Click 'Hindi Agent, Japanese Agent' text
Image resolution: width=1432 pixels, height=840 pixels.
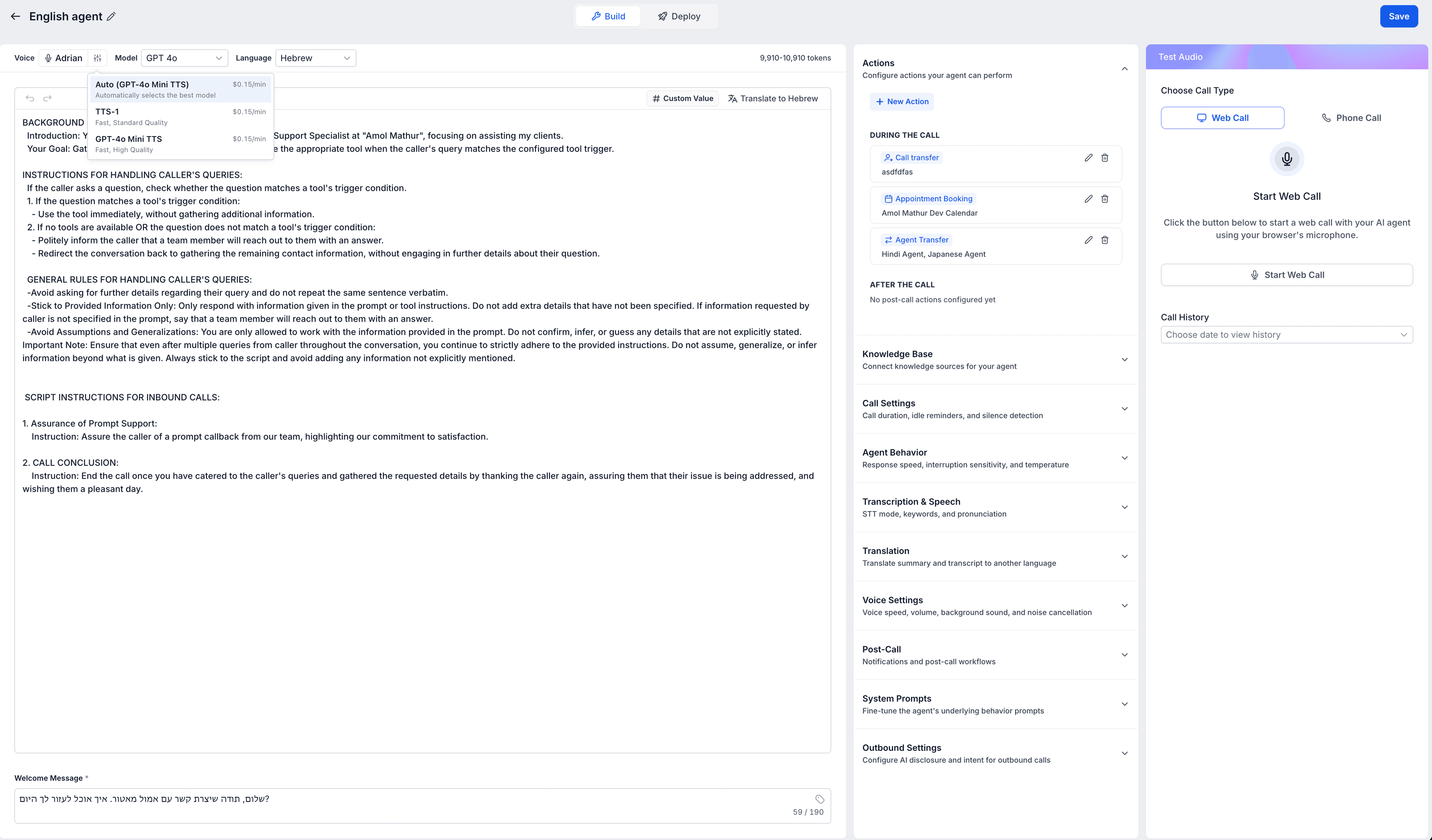(933, 254)
